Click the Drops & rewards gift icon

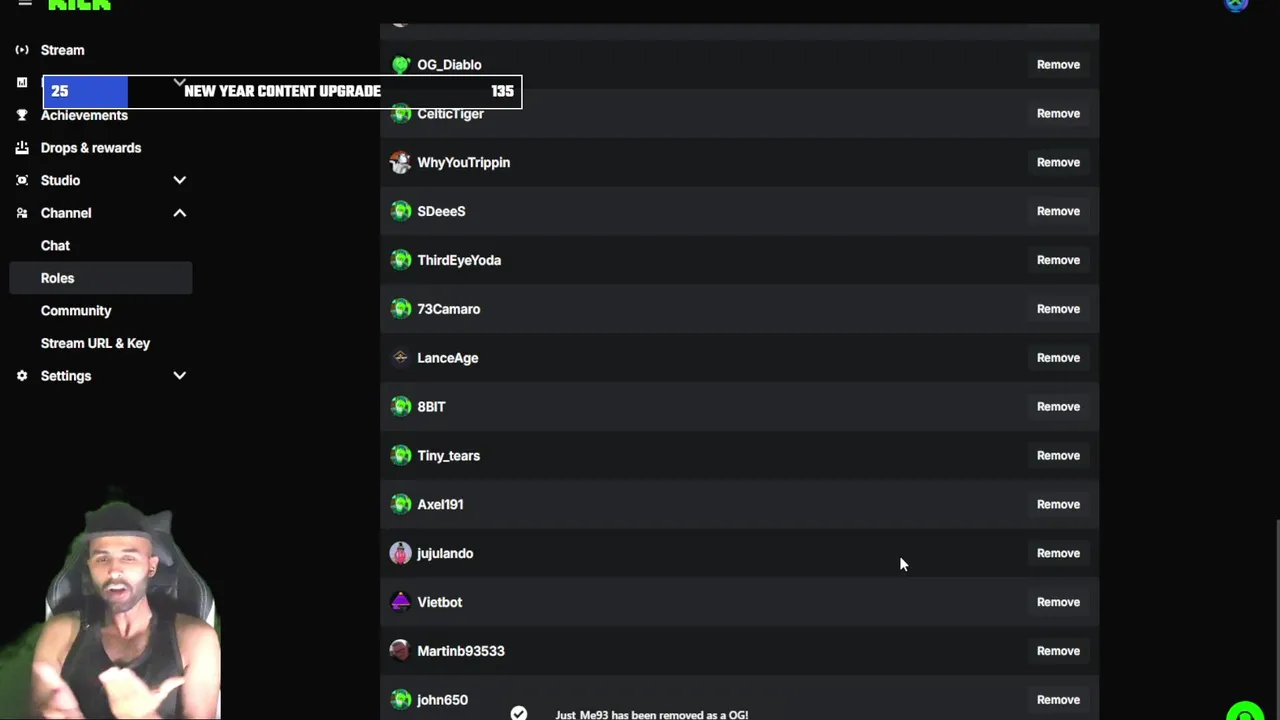(22, 148)
